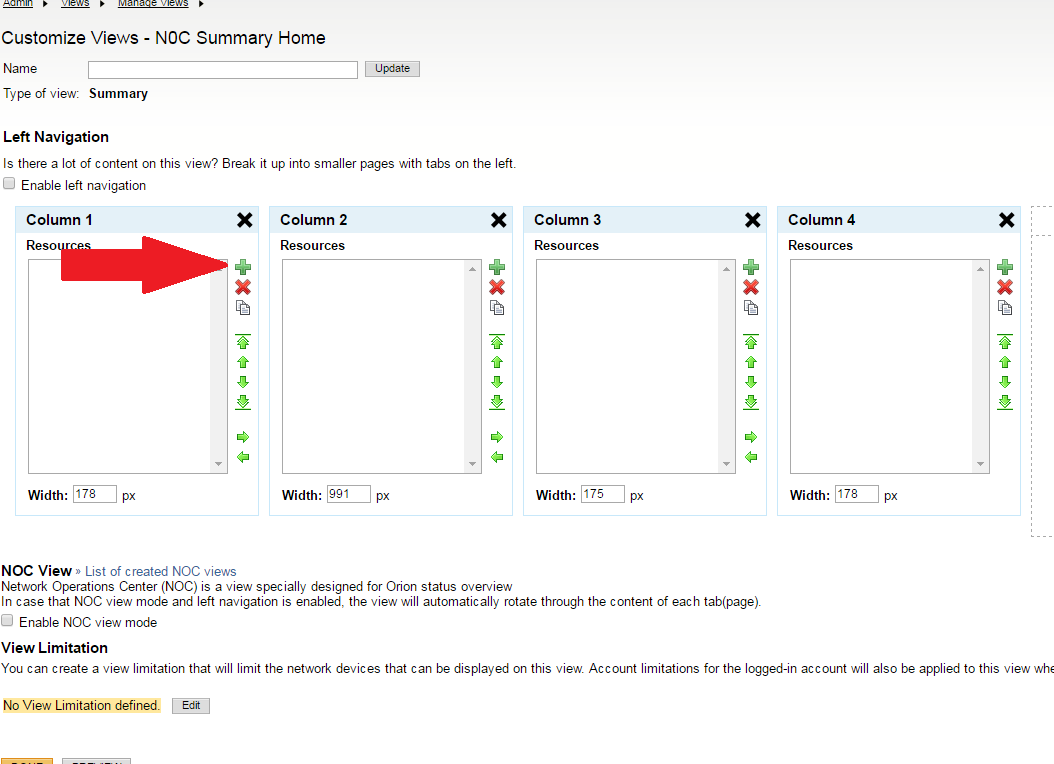This screenshot has height=764, width=1054.
Task: Delete selected resource in Column 2
Action: point(497,287)
